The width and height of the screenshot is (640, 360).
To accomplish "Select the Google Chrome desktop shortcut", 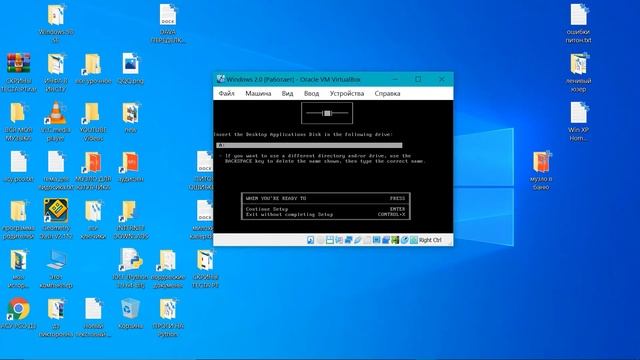I will pos(18,309).
